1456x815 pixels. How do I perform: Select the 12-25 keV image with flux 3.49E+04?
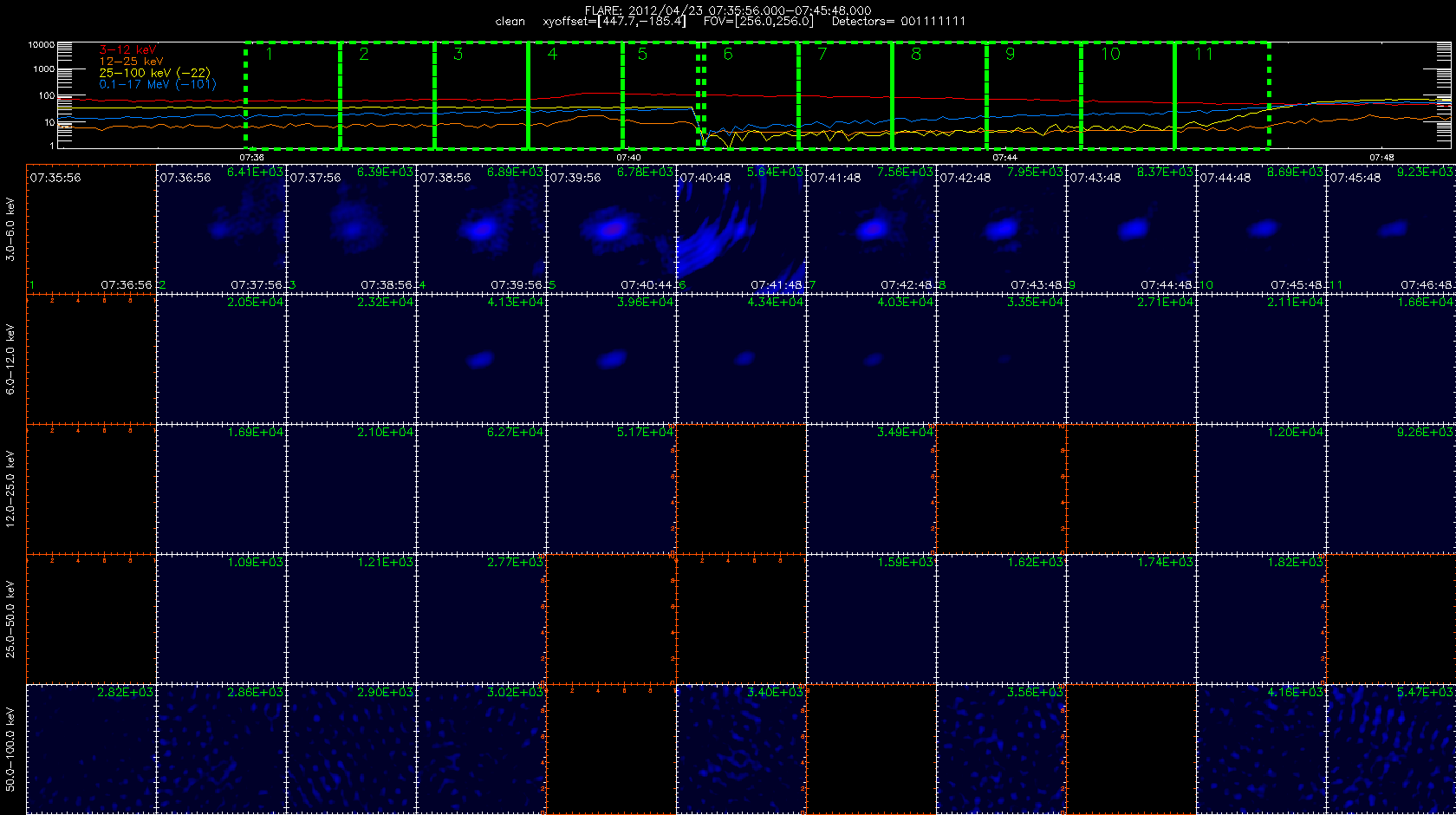[871, 489]
